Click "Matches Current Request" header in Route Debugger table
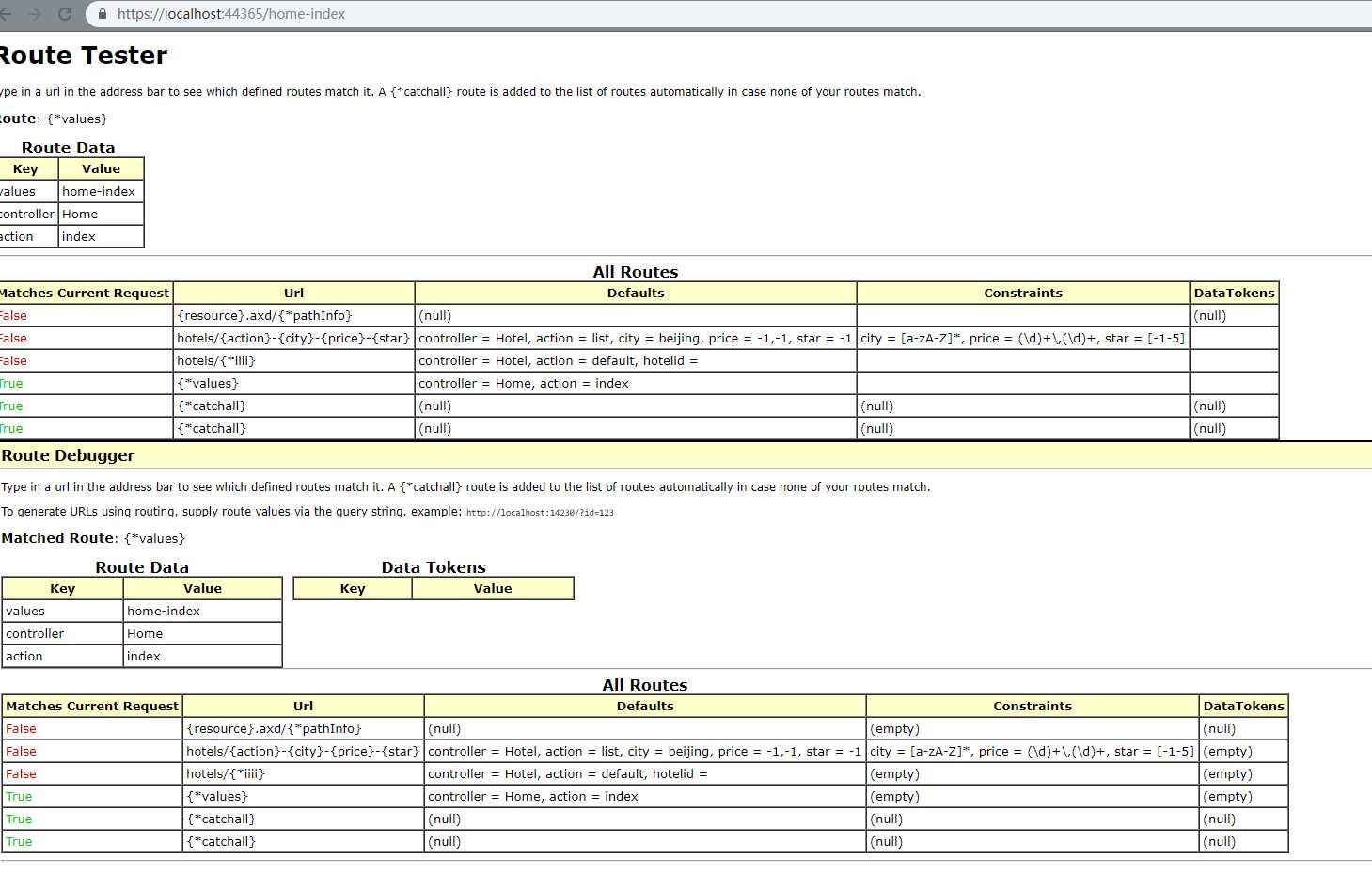The height and width of the screenshot is (875, 1372). (x=92, y=706)
